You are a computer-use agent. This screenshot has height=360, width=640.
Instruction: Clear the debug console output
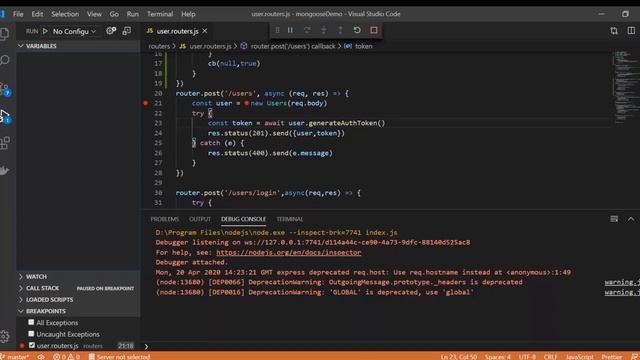614,219
